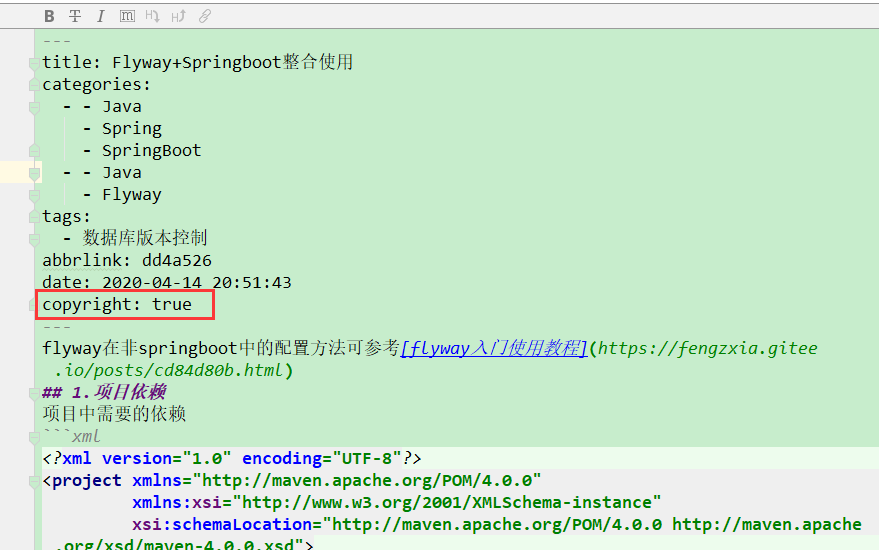879x550 pixels.
Task: Toggle the fold marker beside the '- Flyway' line
Action: 34,195
